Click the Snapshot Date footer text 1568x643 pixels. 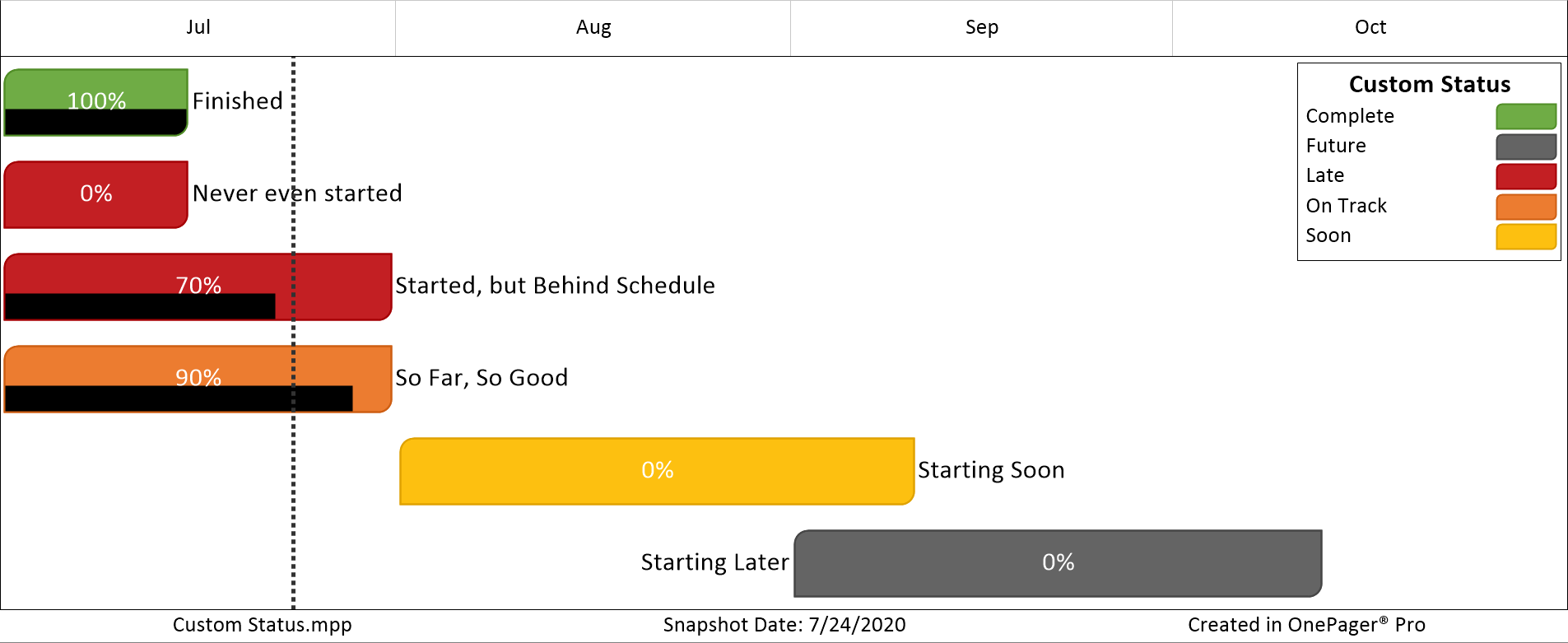coord(784,625)
